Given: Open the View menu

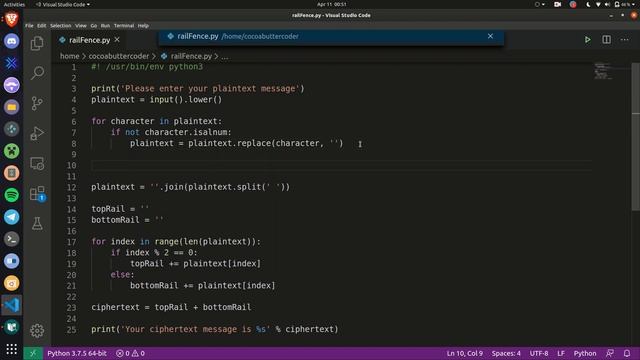Looking at the screenshot, I should click(x=80, y=25).
